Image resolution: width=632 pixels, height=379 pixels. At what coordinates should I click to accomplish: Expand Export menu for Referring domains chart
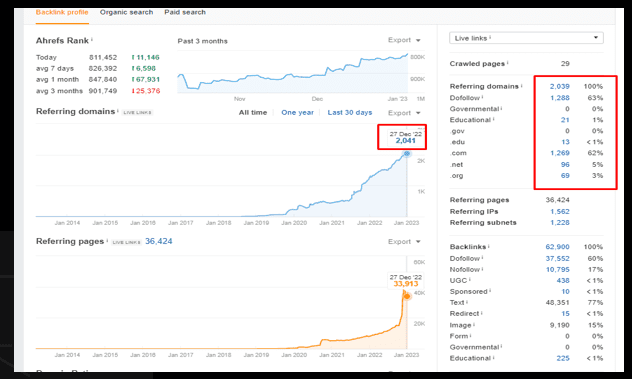[404, 113]
